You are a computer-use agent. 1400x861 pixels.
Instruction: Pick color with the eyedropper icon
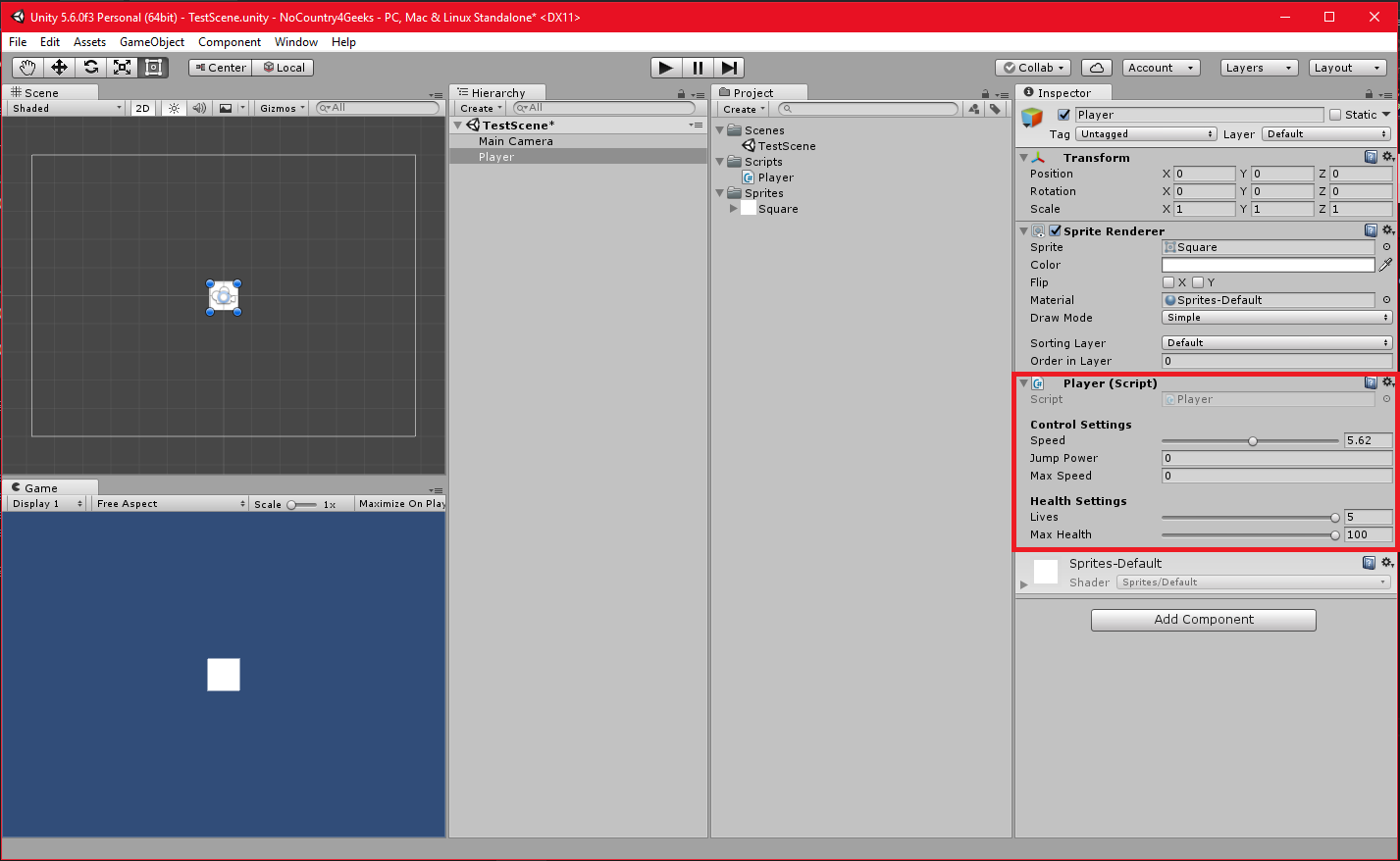click(x=1386, y=265)
